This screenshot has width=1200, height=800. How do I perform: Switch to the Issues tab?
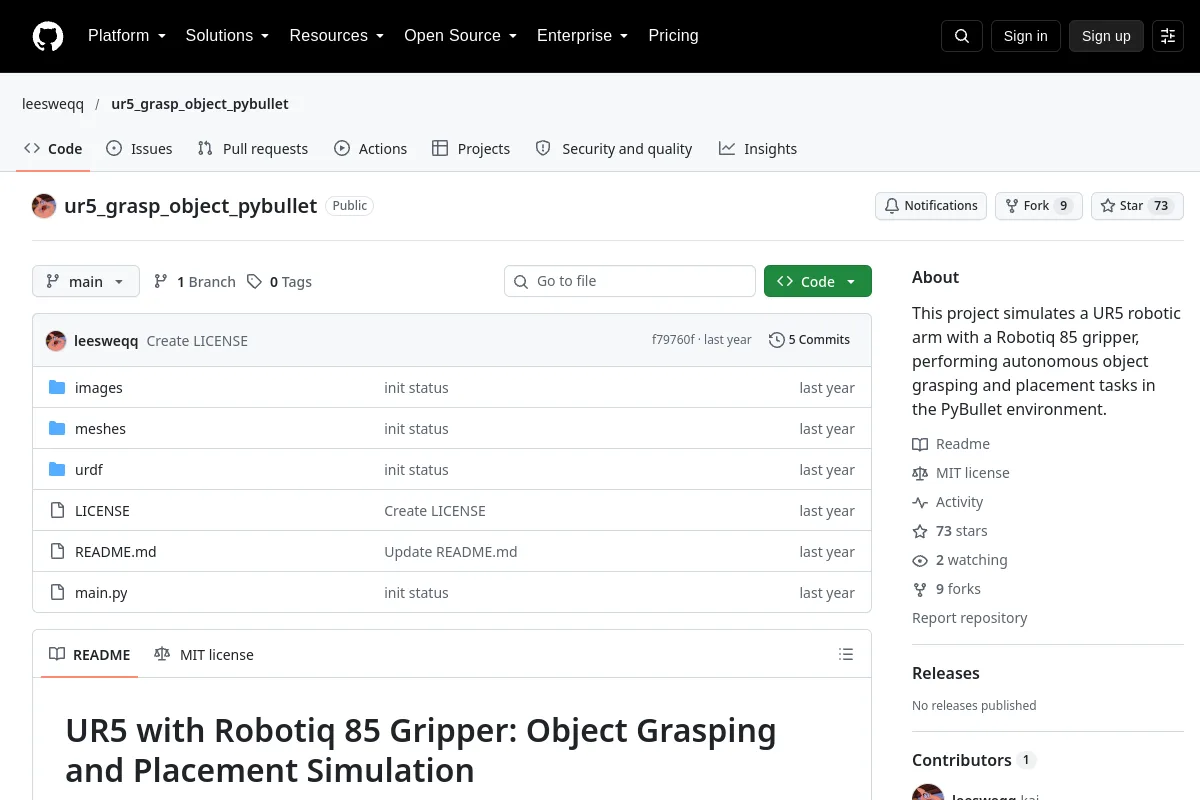[x=139, y=149]
